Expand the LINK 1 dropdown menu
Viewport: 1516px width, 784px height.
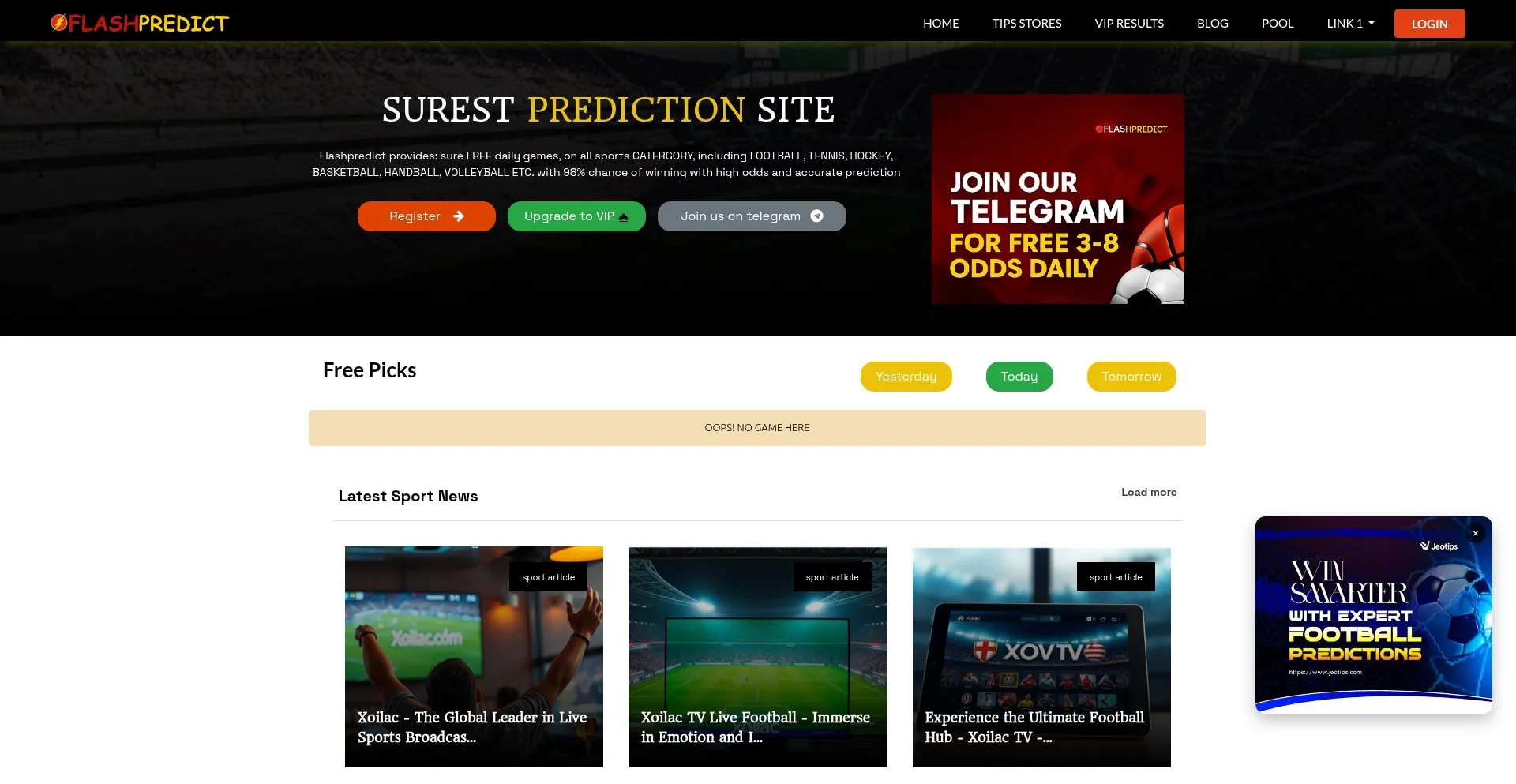click(1350, 24)
